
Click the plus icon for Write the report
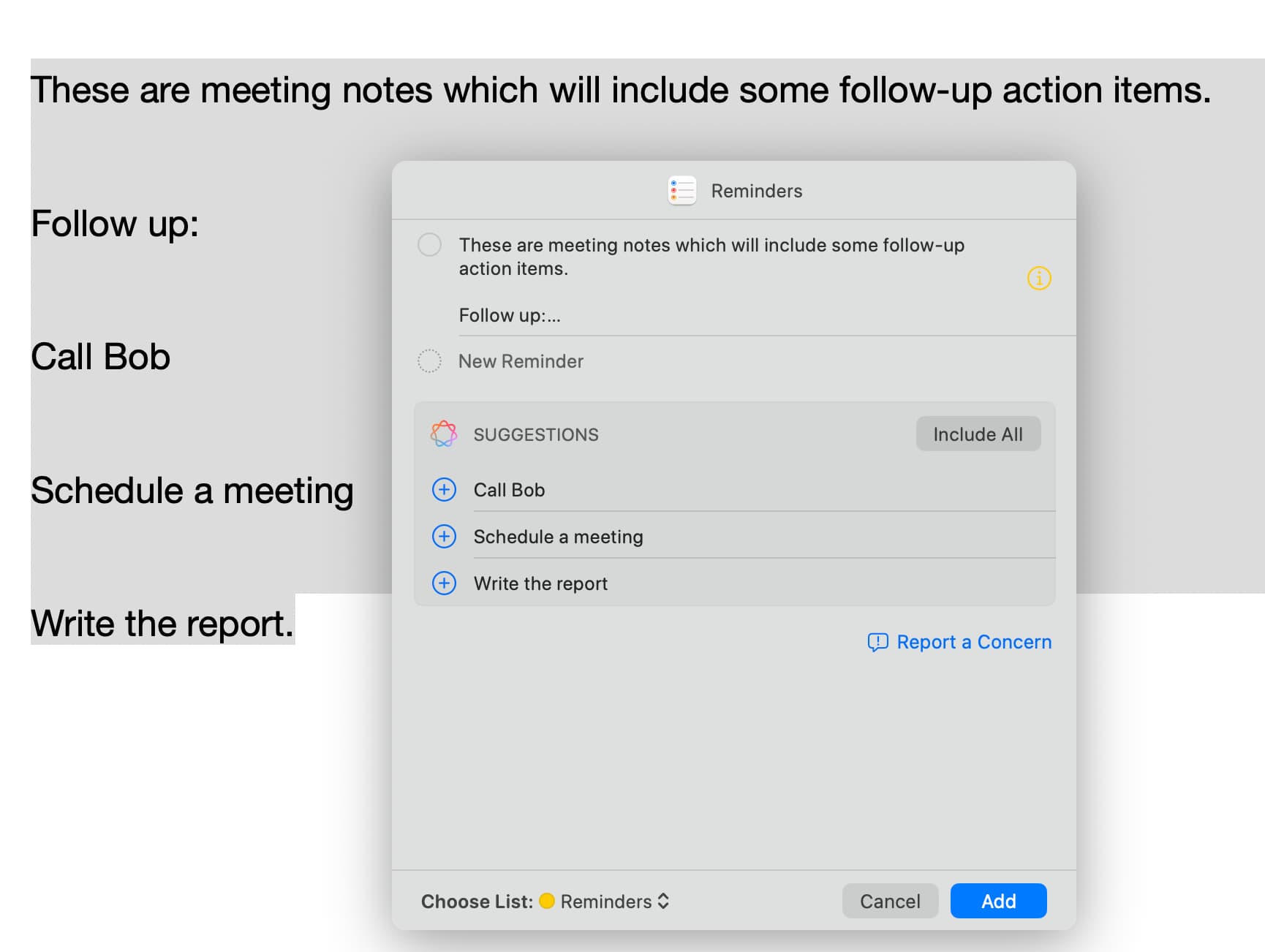444,583
